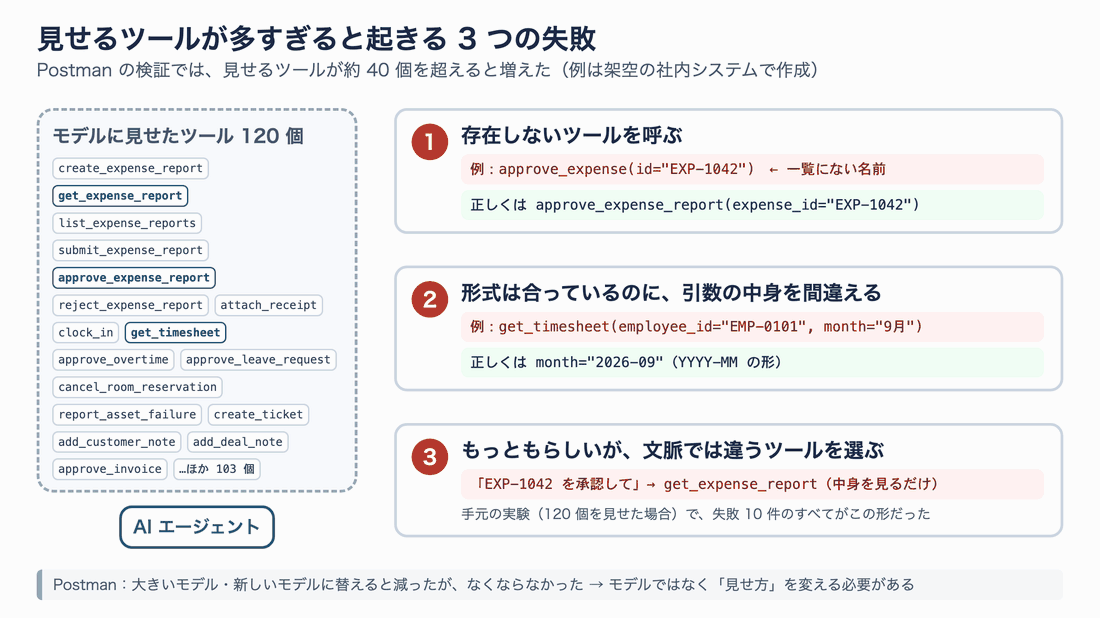Select the green line '正しくは month="2026-09"'

[752, 363]
